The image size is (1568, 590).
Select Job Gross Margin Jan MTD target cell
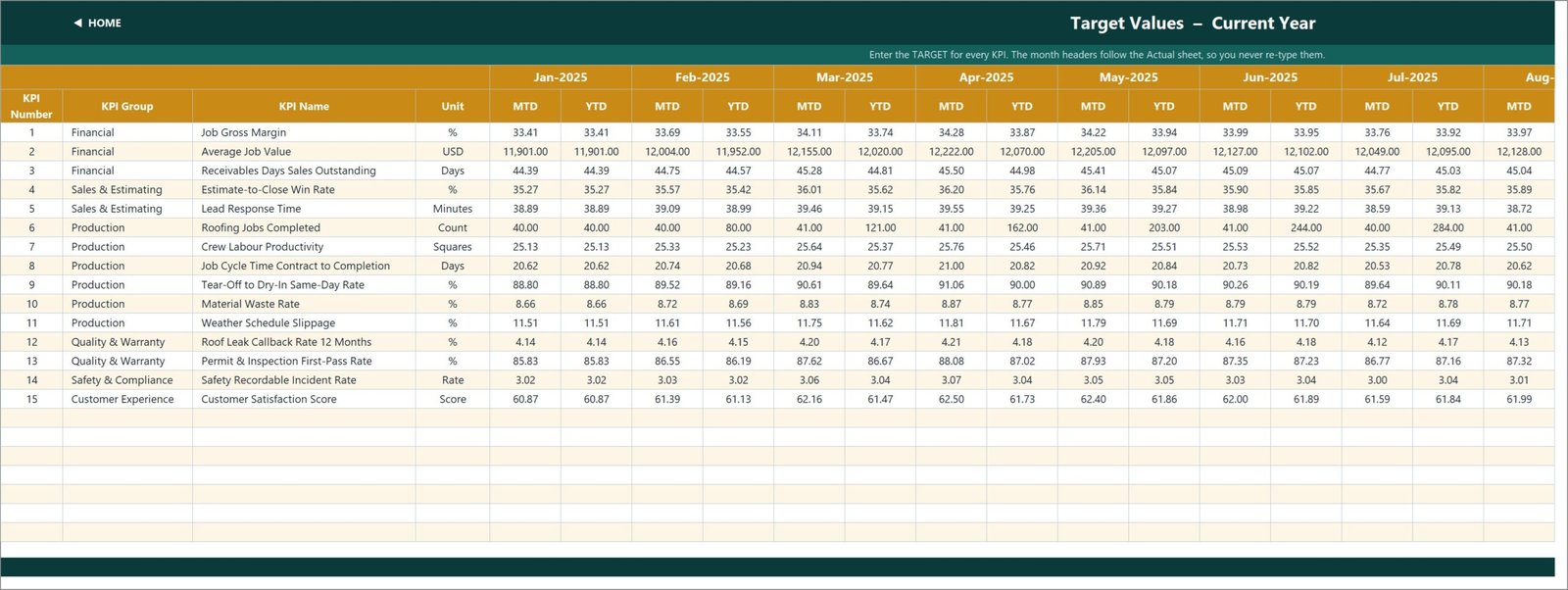tap(525, 132)
